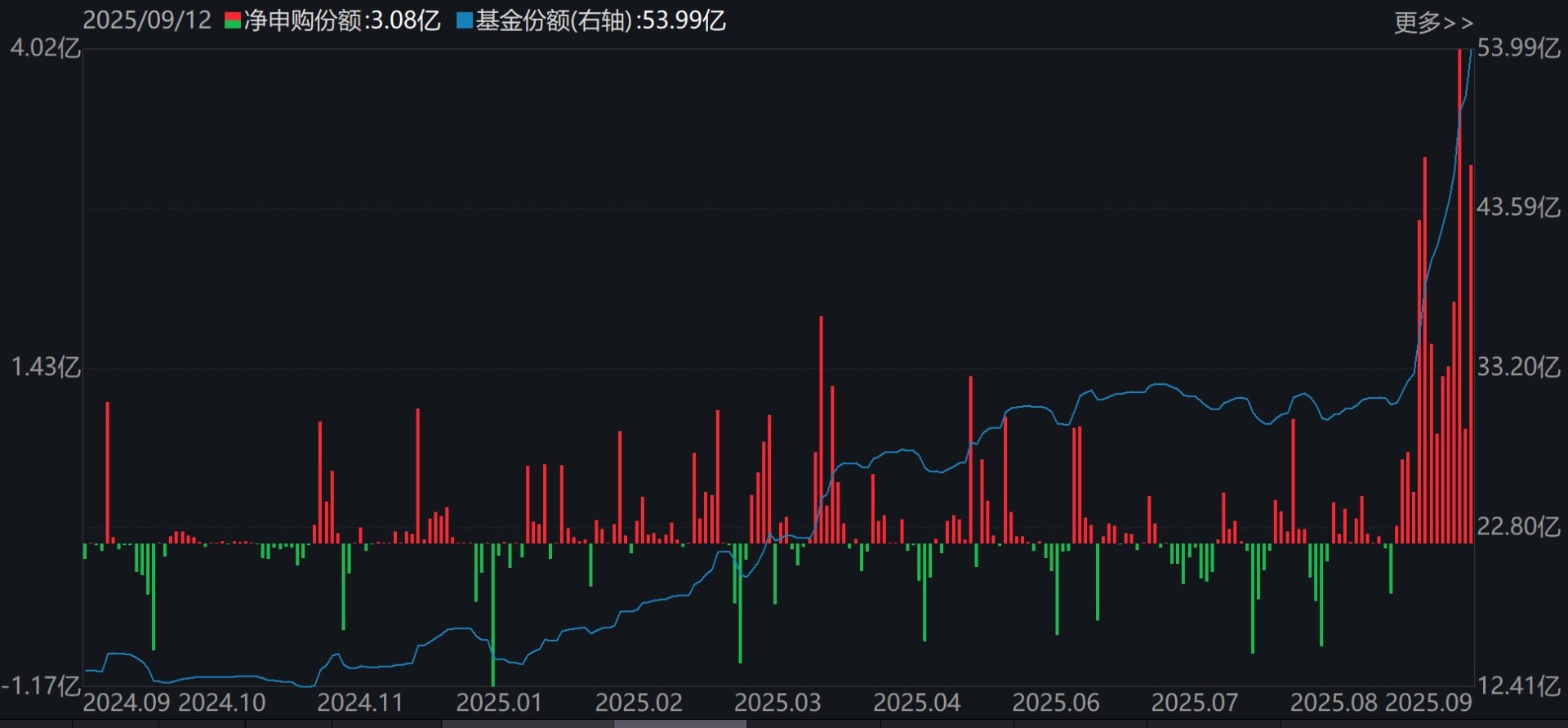Click the red-green 净申购份额 legend swatch
This screenshot has height=728, width=1568.
pos(233,21)
